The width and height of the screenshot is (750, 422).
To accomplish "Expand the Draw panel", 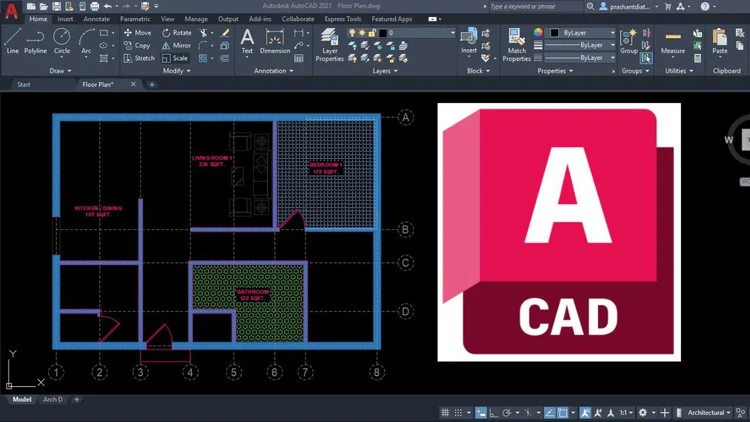I will click(60, 71).
